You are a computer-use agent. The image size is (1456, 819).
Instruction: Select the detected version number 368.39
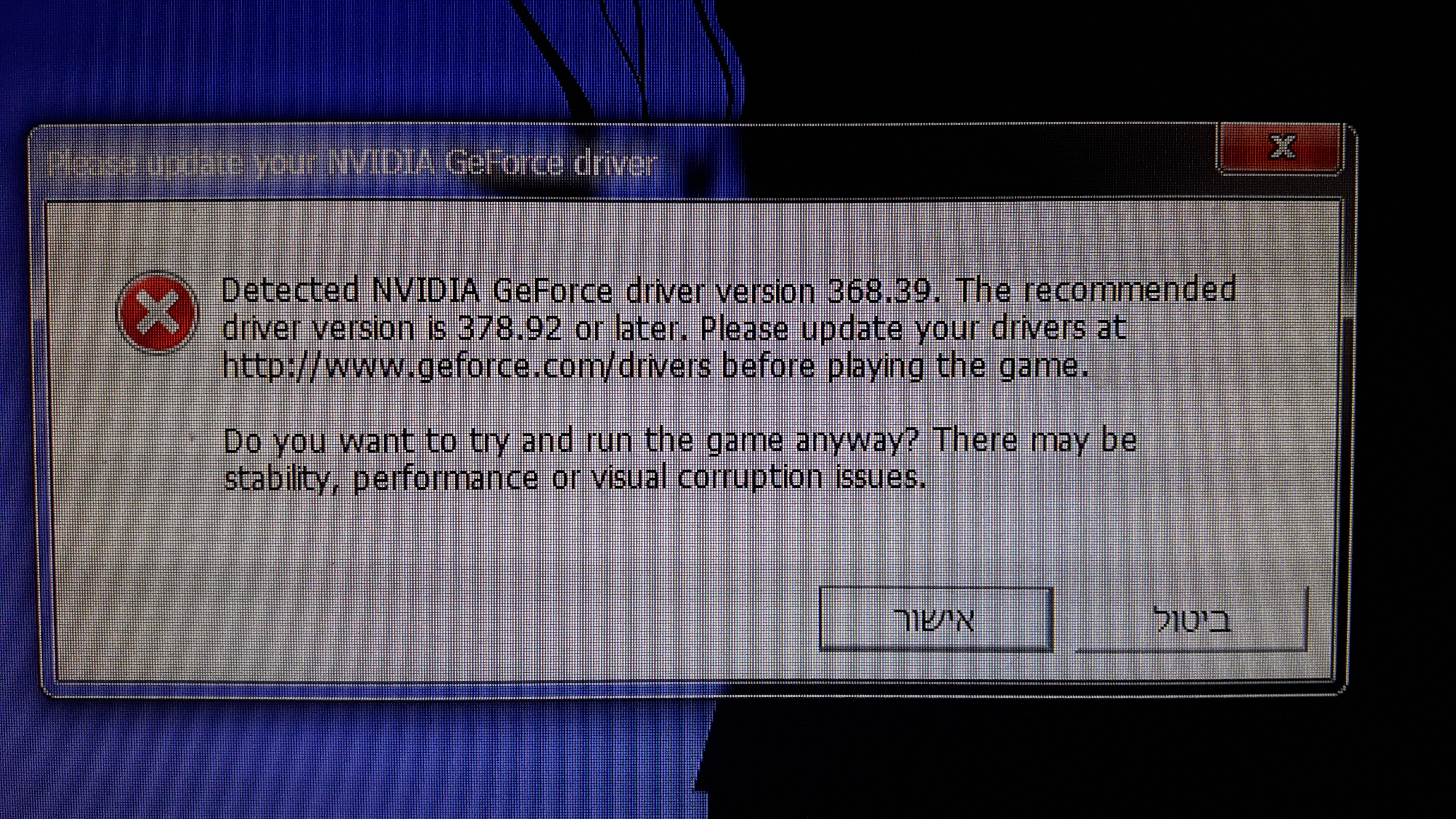[879, 291]
